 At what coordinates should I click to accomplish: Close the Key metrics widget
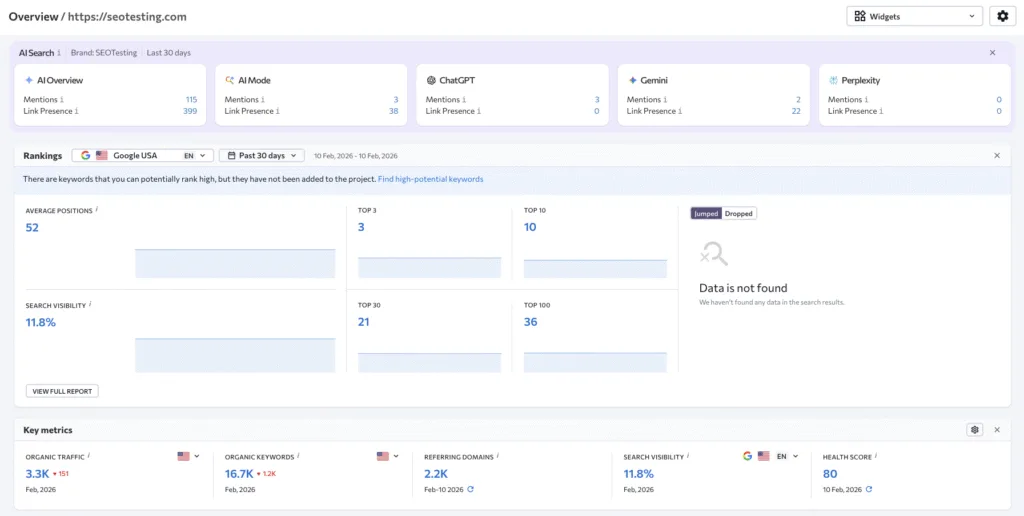[x=997, y=430]
